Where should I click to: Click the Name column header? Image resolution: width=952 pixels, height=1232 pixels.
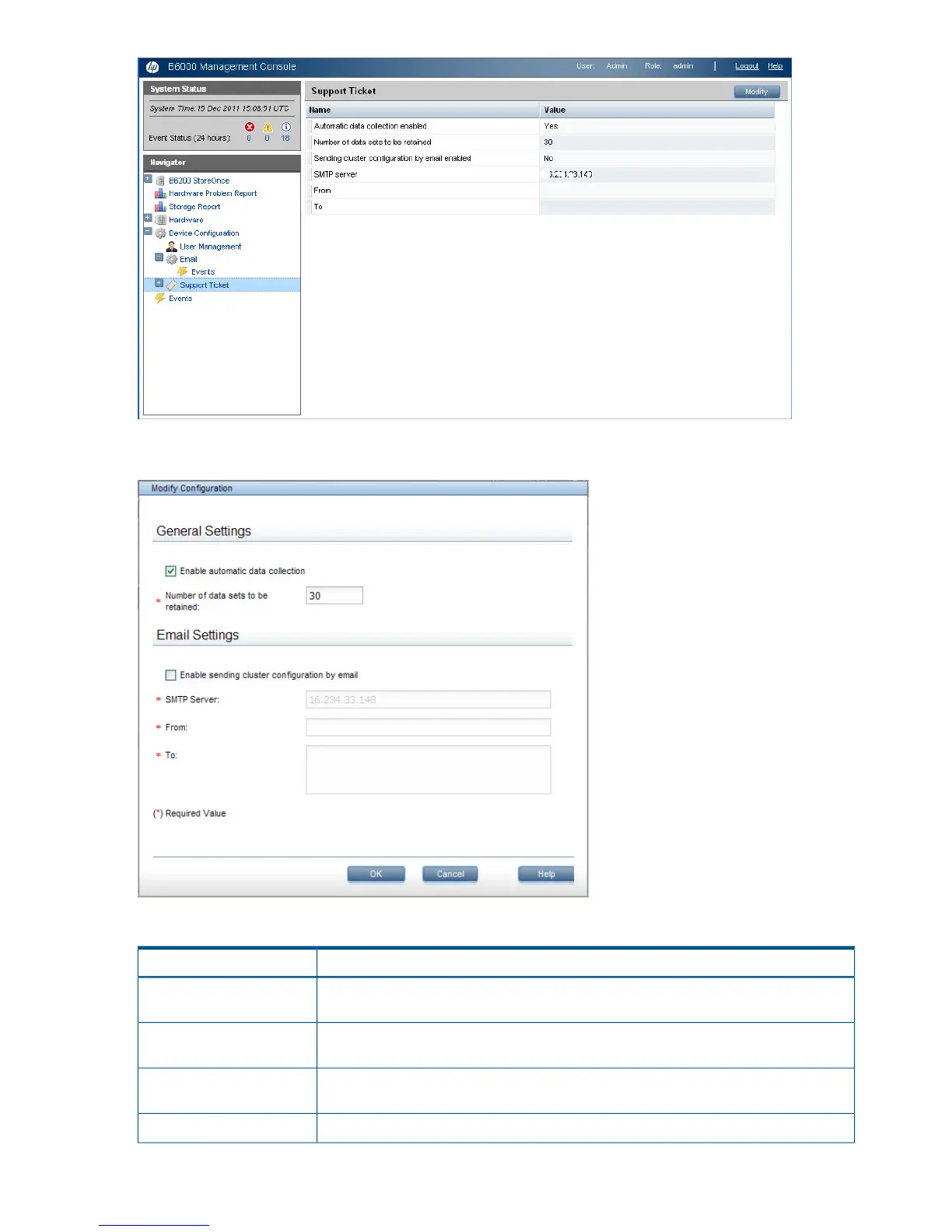click(422, 110)
